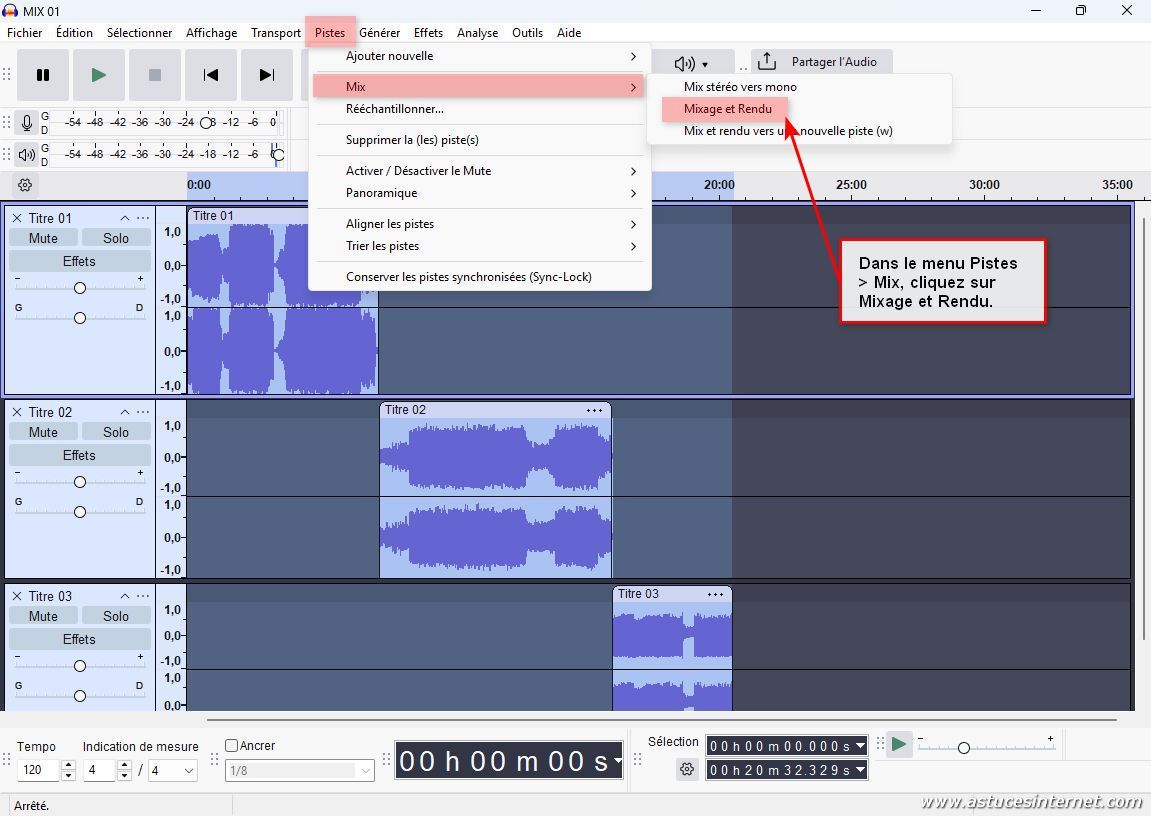Click the Stop playback button
The image size is (1151, 816).
pos(154,75)
